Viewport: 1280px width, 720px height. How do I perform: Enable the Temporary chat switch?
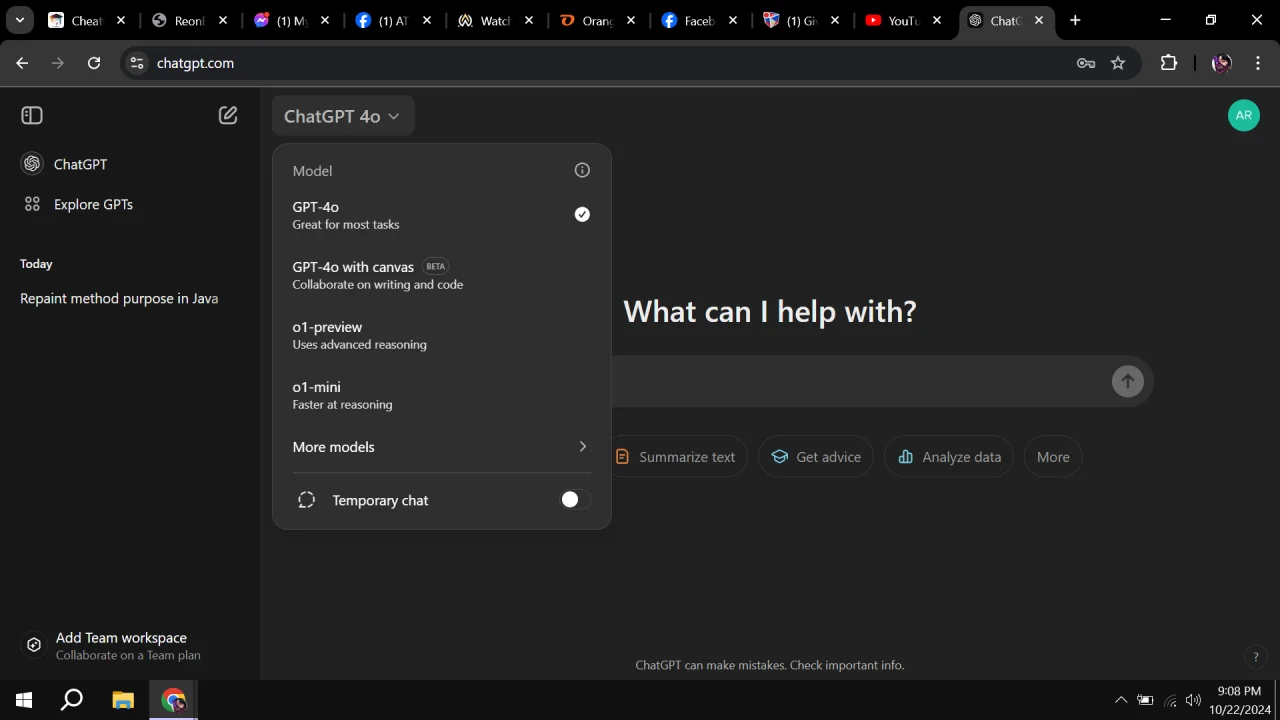click(575, 500)
